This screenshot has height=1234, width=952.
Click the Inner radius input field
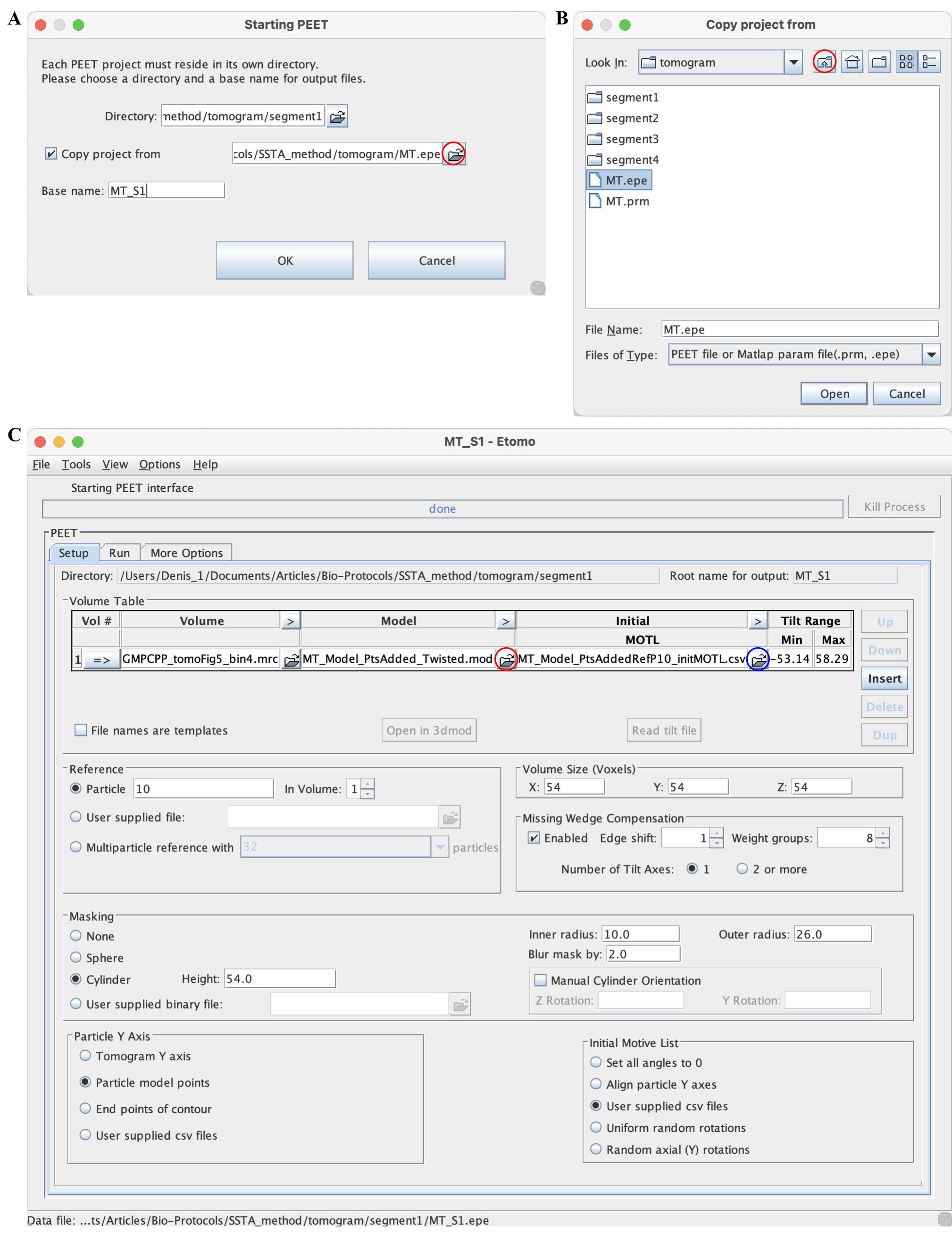click(641, 934)
